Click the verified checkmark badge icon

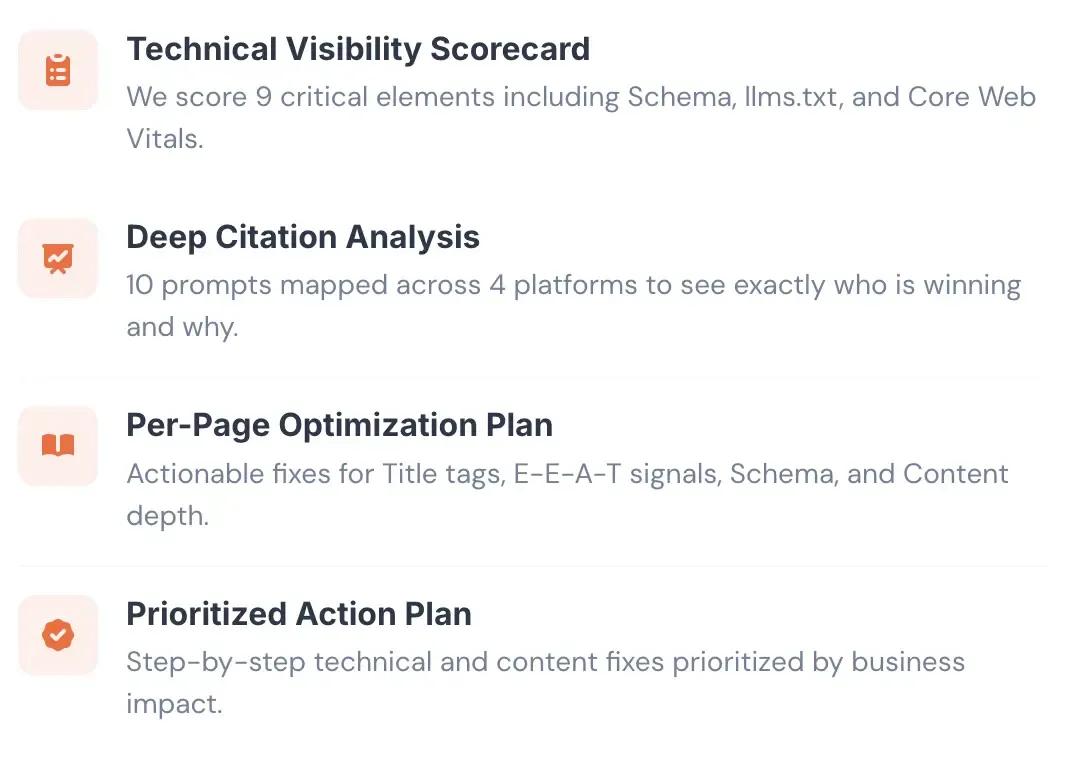(58, 634)
